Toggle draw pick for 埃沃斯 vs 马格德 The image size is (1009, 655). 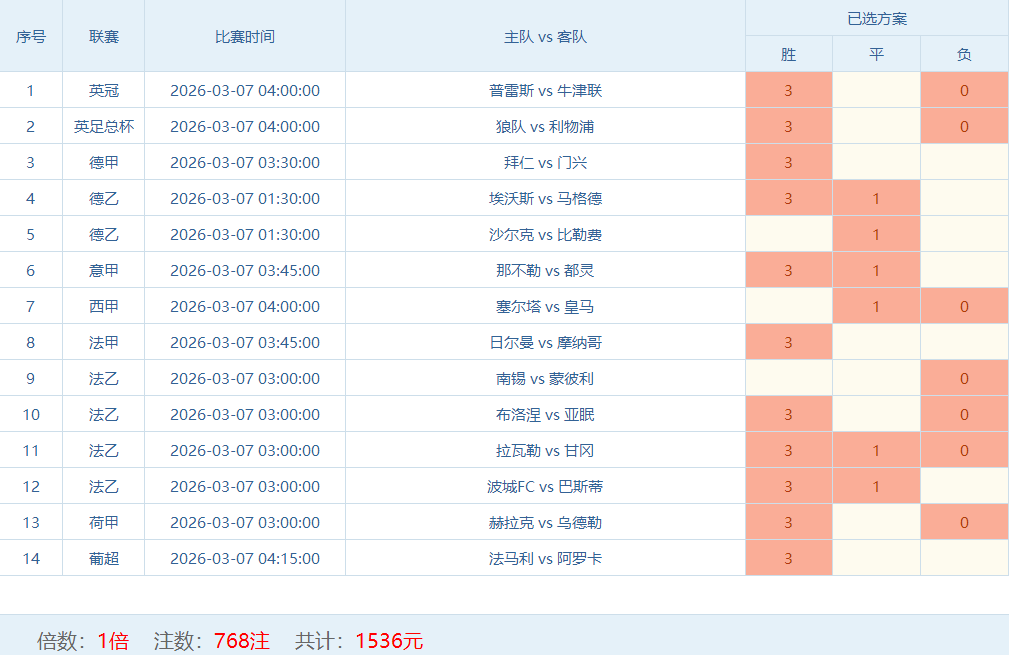(876, 199)
